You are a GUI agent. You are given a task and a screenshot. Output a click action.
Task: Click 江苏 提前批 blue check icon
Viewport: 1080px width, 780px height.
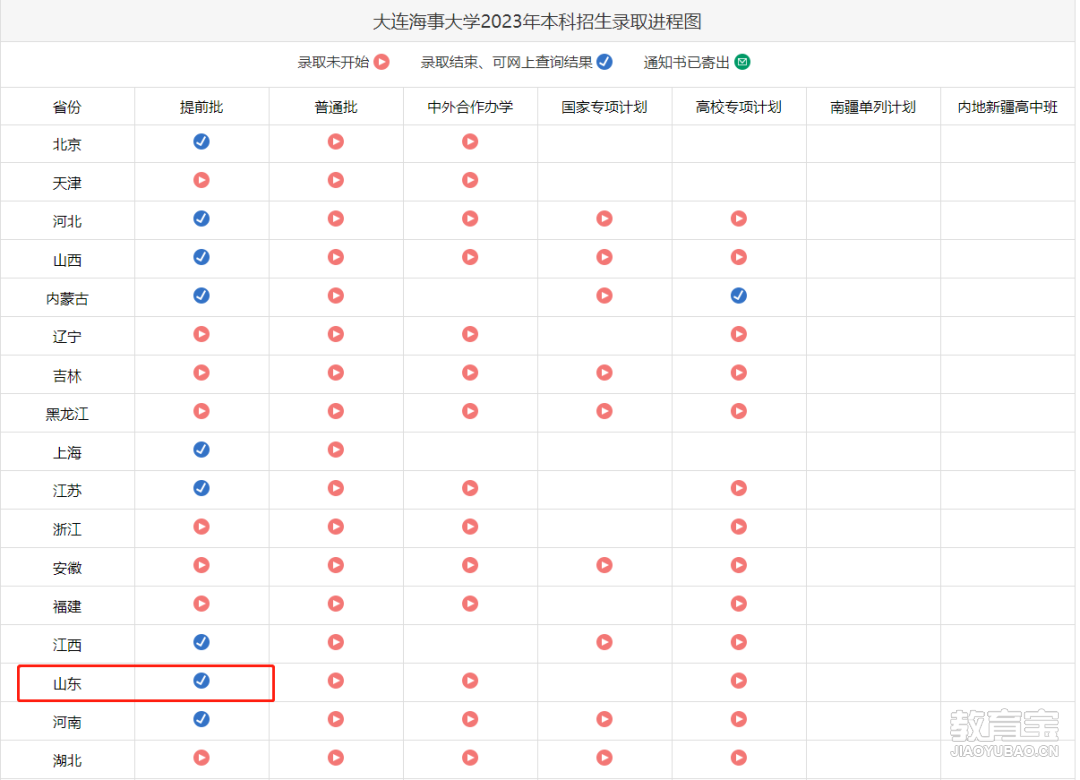[201, 488]
